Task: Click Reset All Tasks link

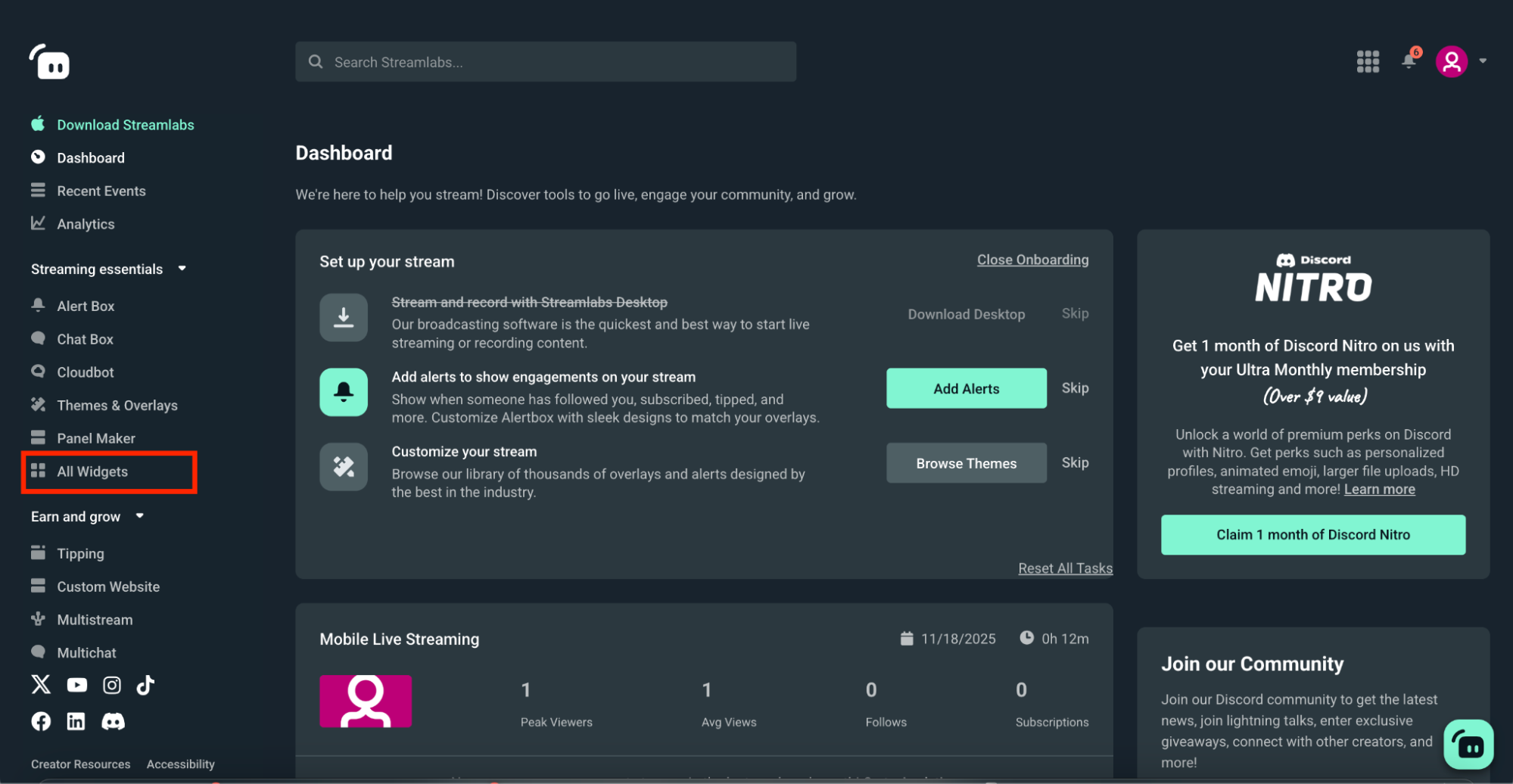Action: click(1065, 568)
